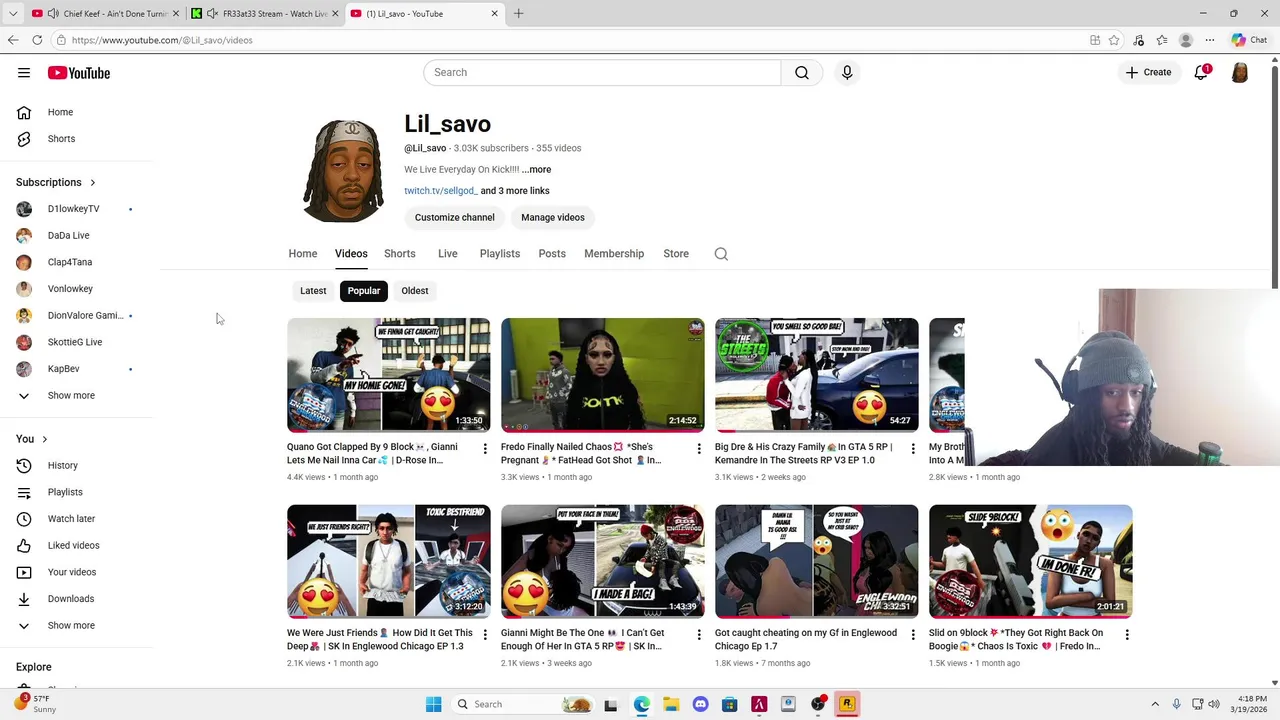Reload the page in browser
Viewport: 1280px width, 720px height.
pos(37,40)
